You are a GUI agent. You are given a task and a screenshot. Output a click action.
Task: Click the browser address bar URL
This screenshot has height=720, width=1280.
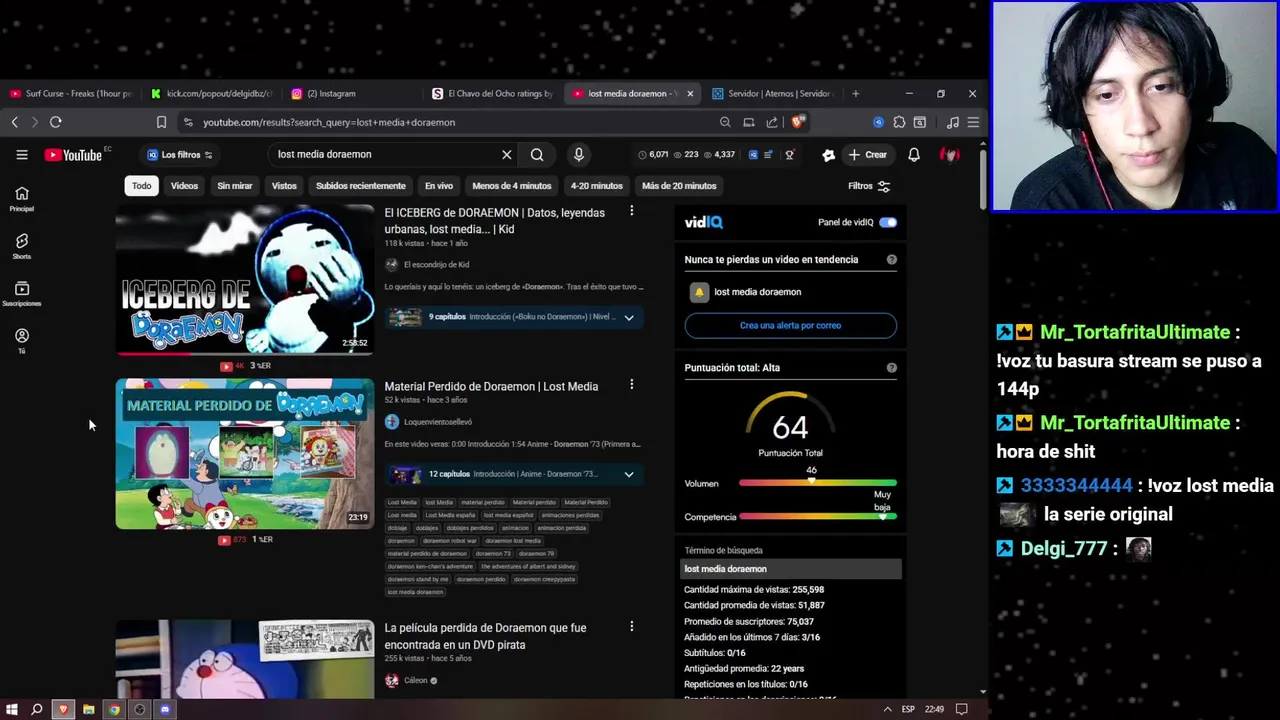coord(328,122)
